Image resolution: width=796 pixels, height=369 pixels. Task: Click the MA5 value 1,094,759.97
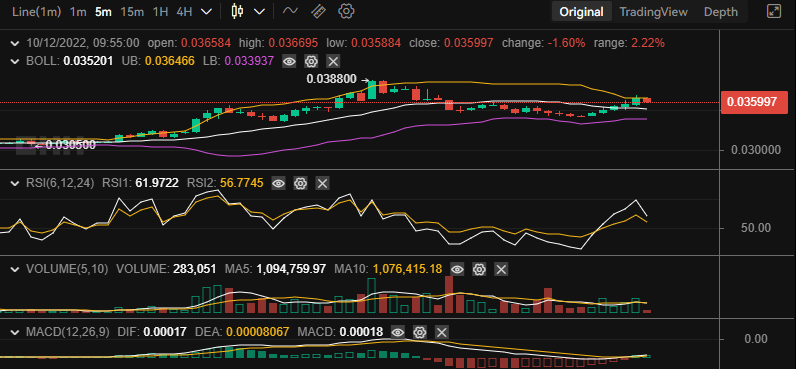click(291, 269)
